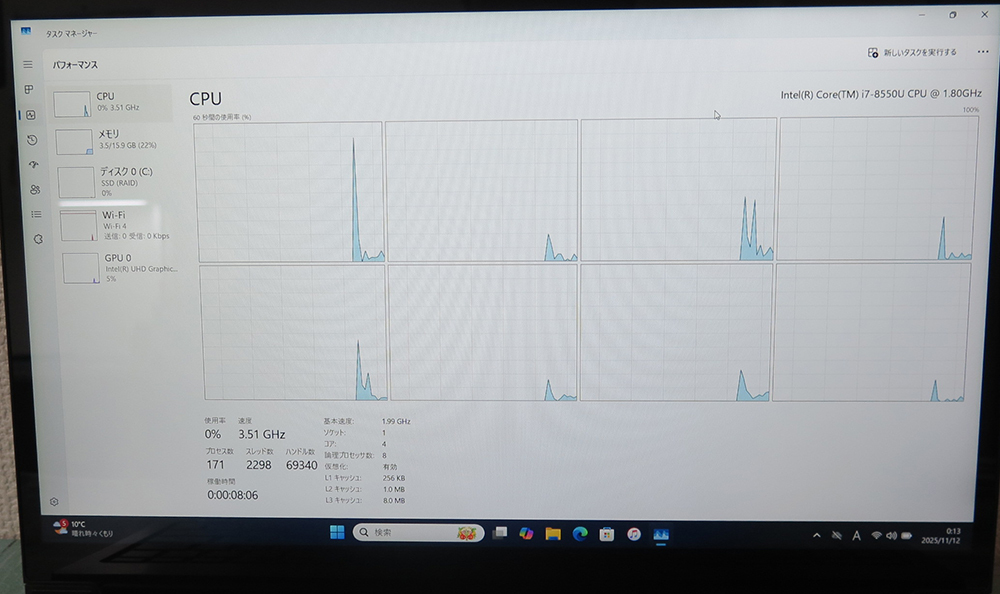Image resolution: width=1000 pixels, height=594 pixels.
Task: Click the handles count 69340
Action: (x=301, y=465)
